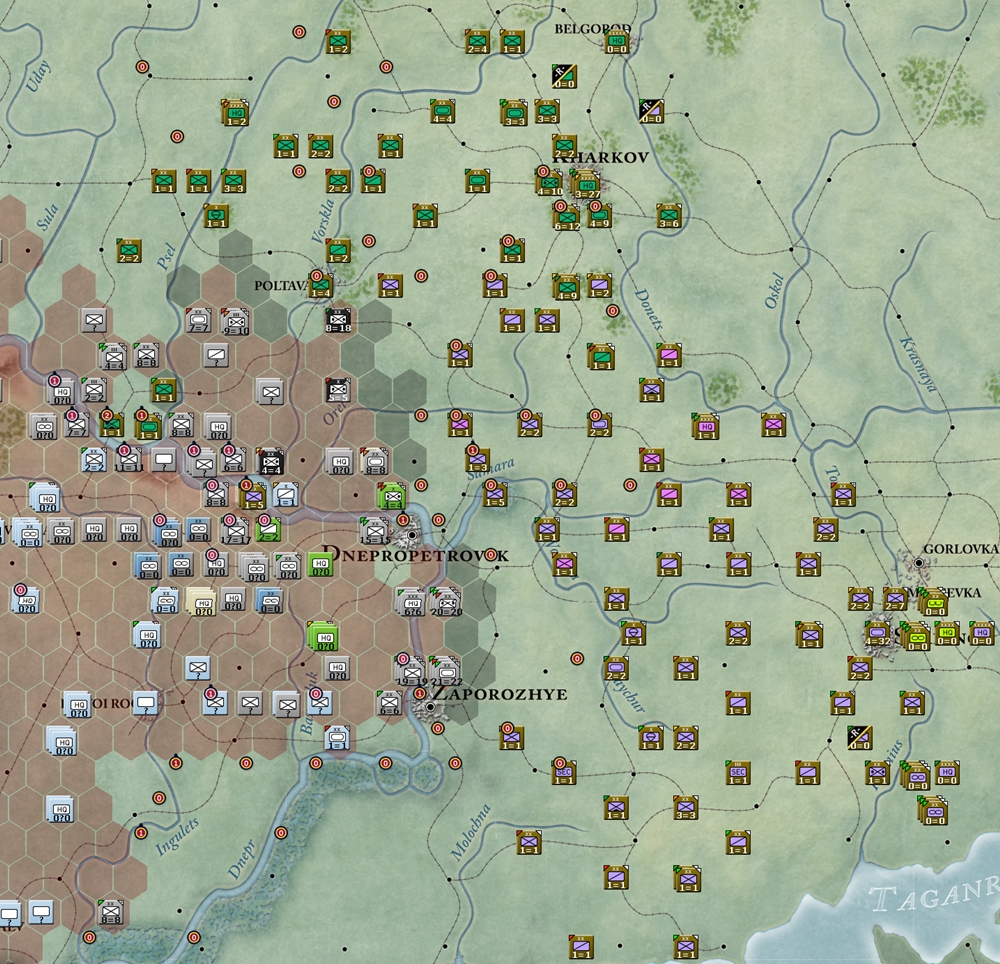Select the black 5=5 brigade counter
The width and height of the screenshot is (1000, 964).
pyautogui.click(x=338, y=390)
